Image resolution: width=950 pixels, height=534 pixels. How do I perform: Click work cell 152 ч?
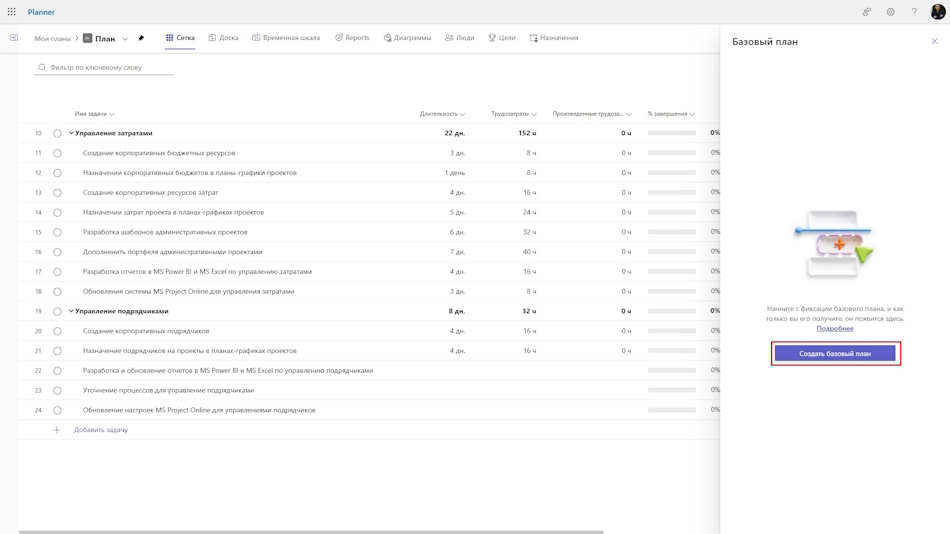pyautogui.click(x=527, y=133)
